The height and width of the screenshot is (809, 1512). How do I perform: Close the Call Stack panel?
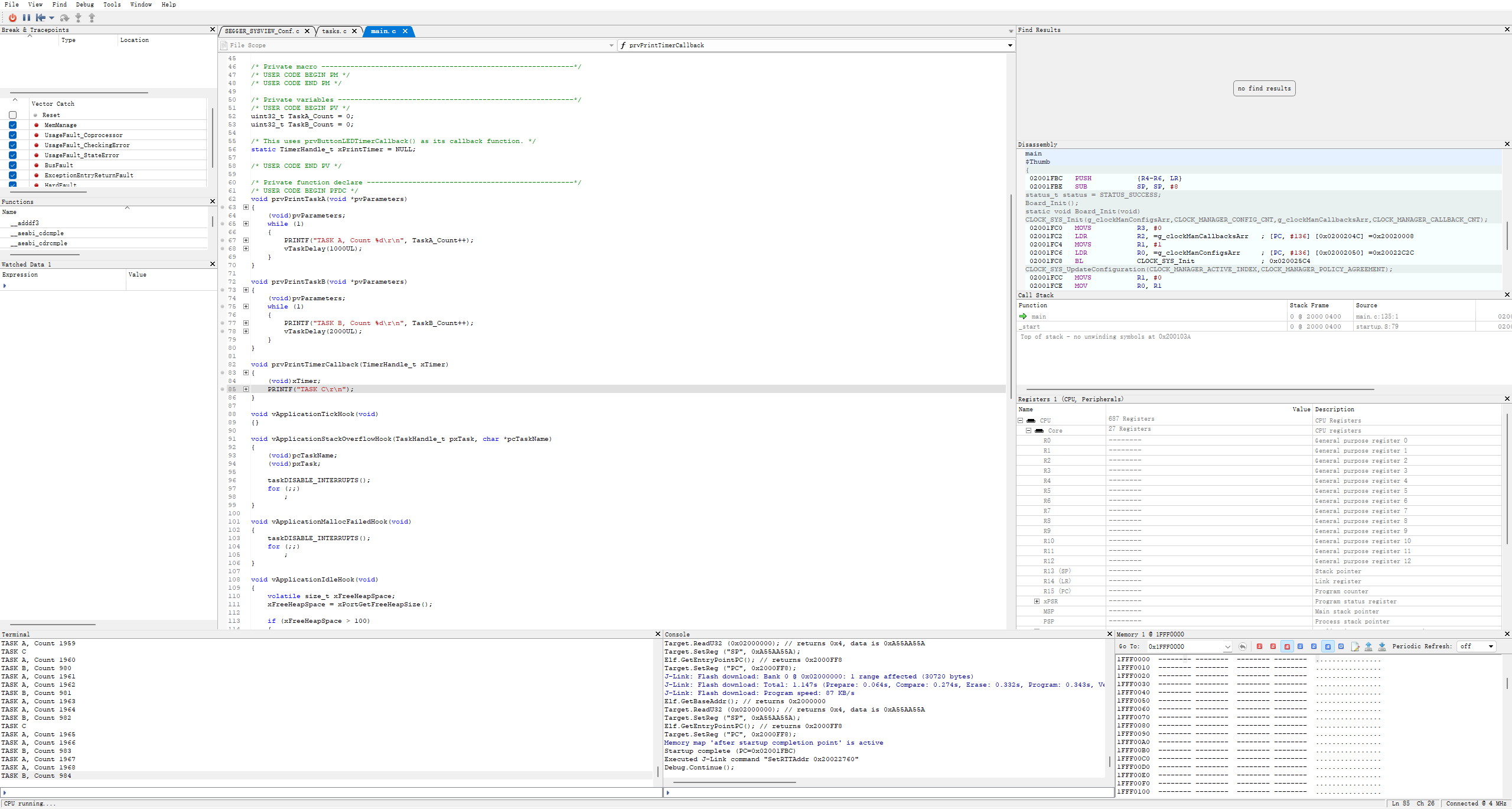1507,295
